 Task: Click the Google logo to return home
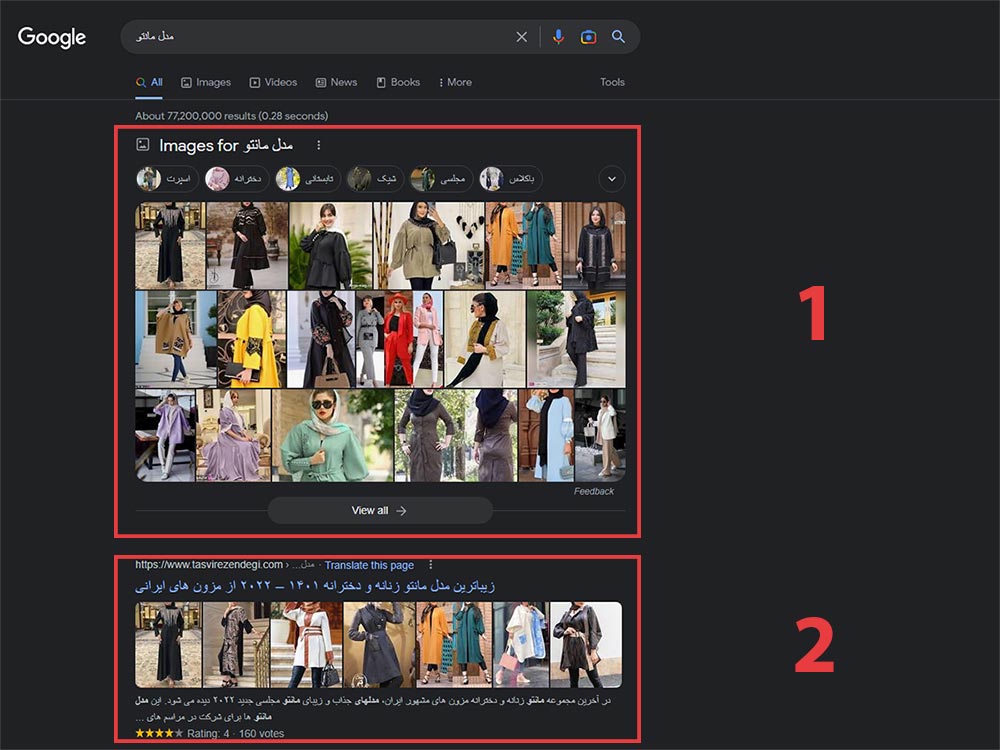point(51,37)
